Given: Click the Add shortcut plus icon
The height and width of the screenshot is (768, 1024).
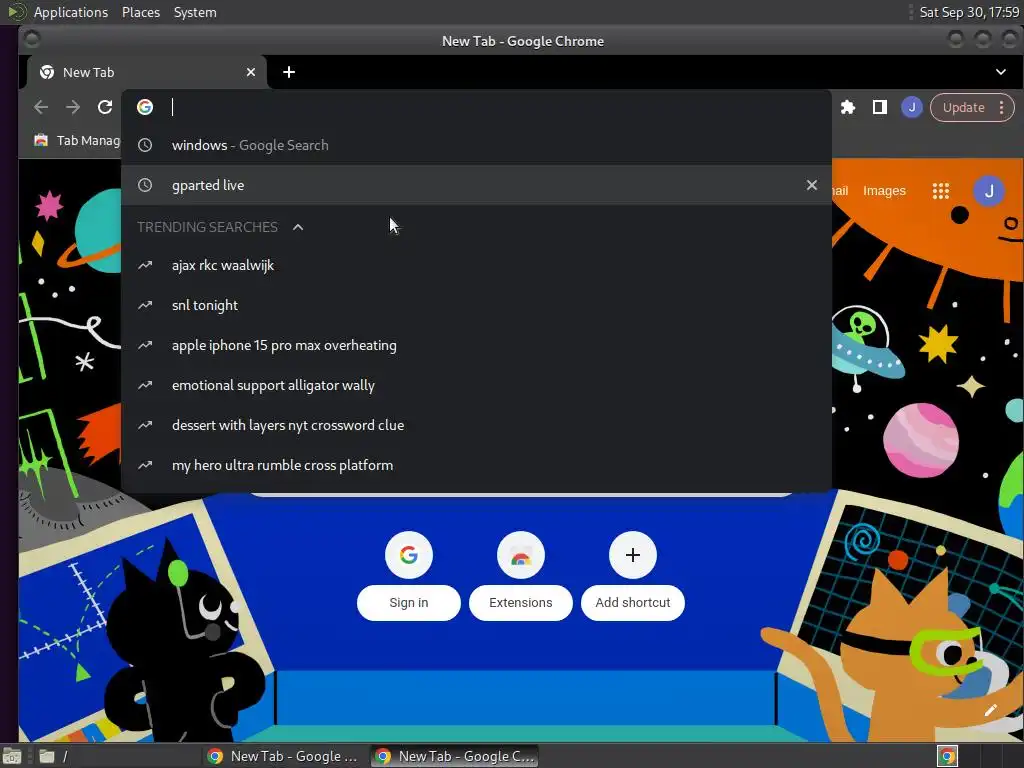Looking at the screenshot, I should click(x=632, y=555).
